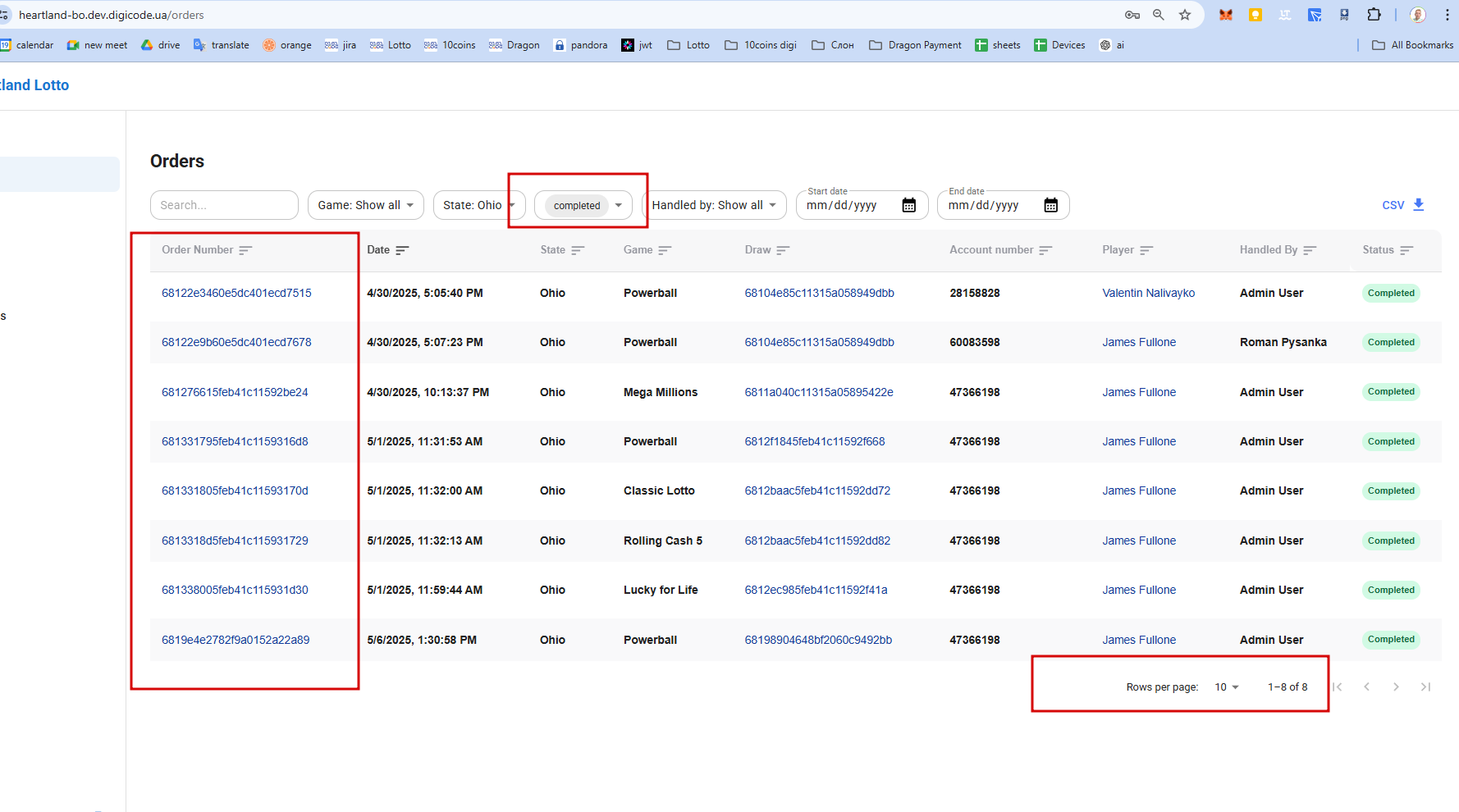1459x812 pixels.
Task: Go to next page arrow
Action: (1396, 687)
